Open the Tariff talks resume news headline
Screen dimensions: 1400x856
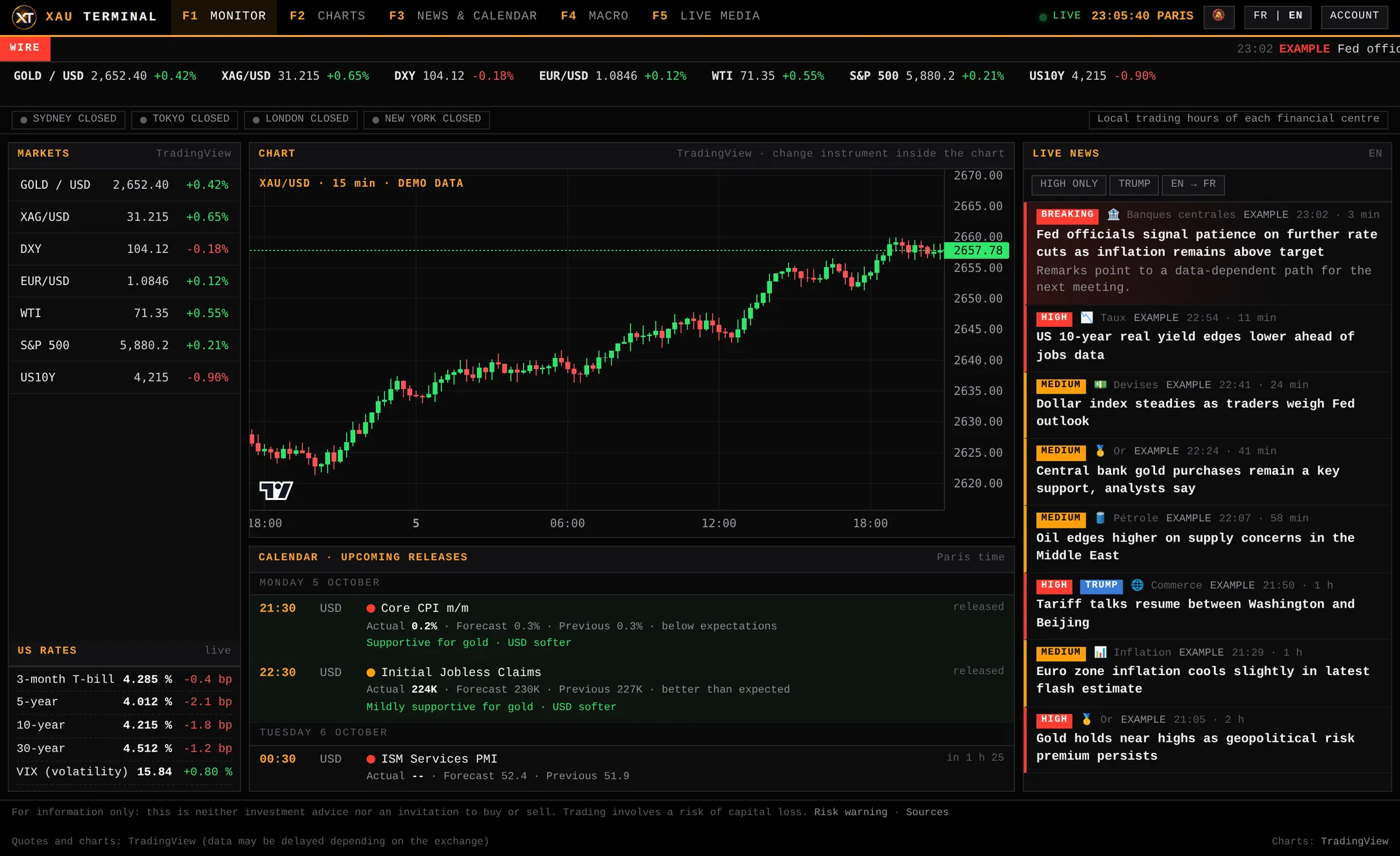[1196, 613]
